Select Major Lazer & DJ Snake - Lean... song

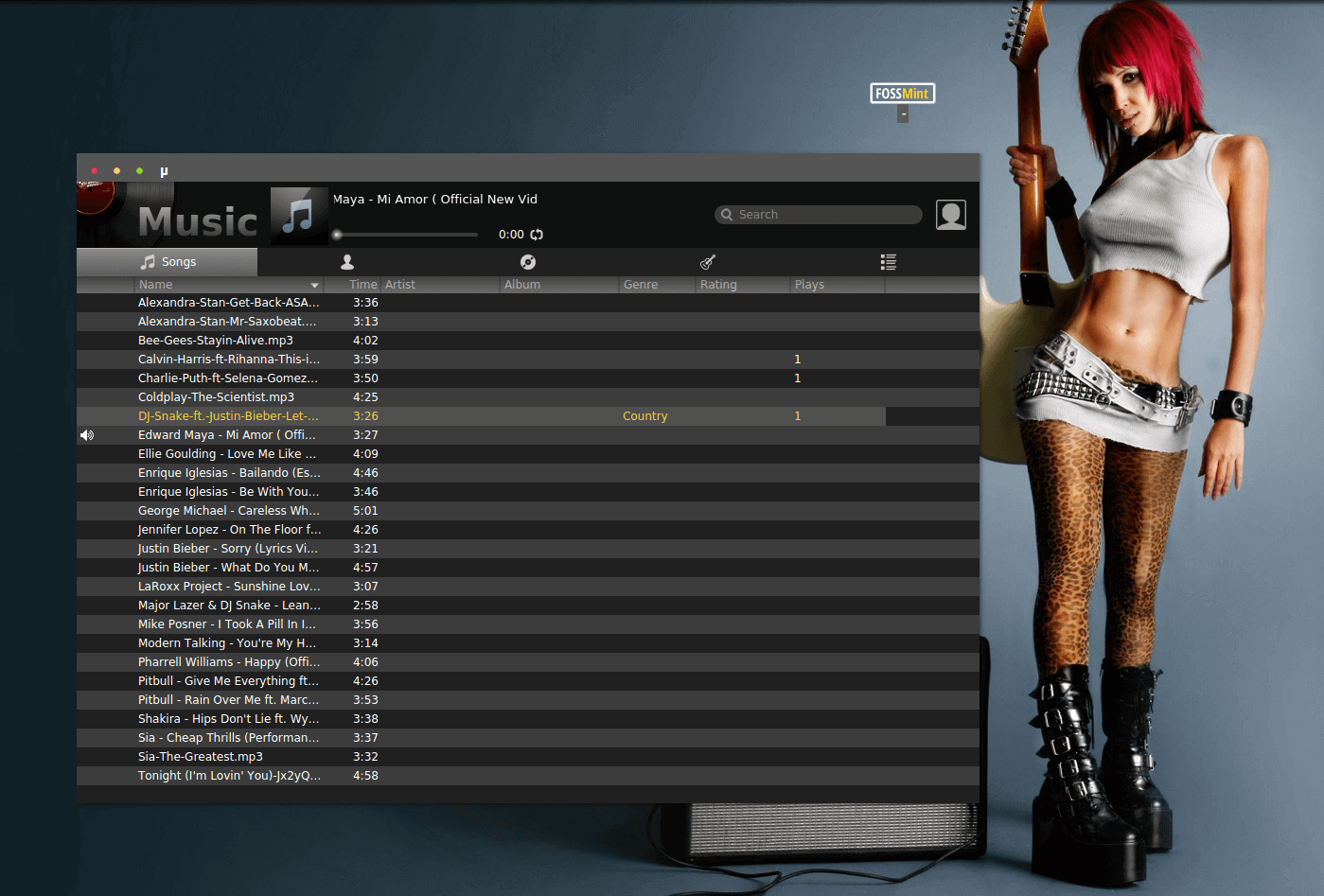(x=230, y=606)
